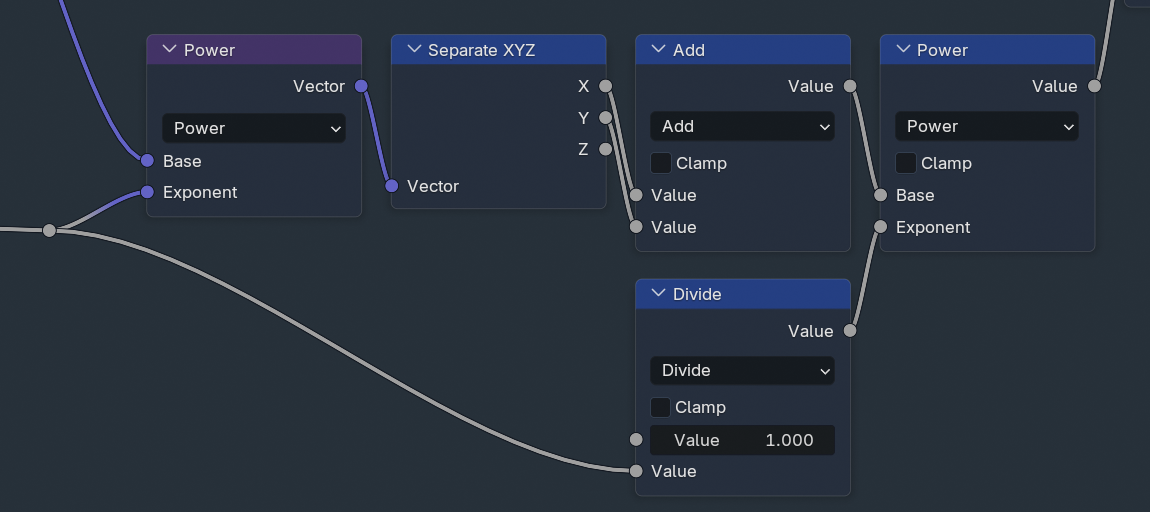Click the Vector output socket of the purple Power node
The image size is (1150, 512).
point(361,87)
